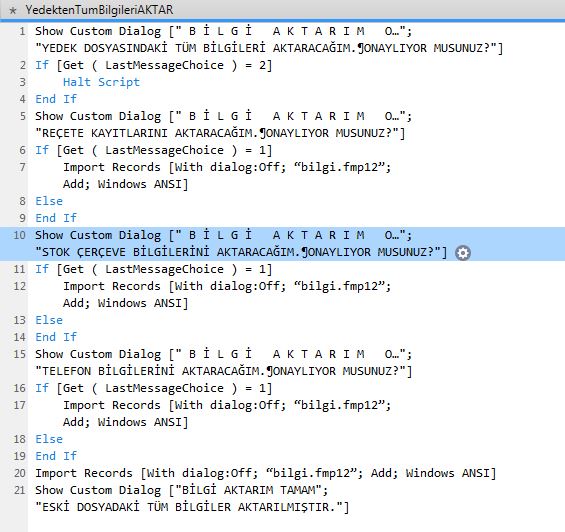Screen dimensions: 565x532
Task: Select End If on line 9
Action: point(56,218)
